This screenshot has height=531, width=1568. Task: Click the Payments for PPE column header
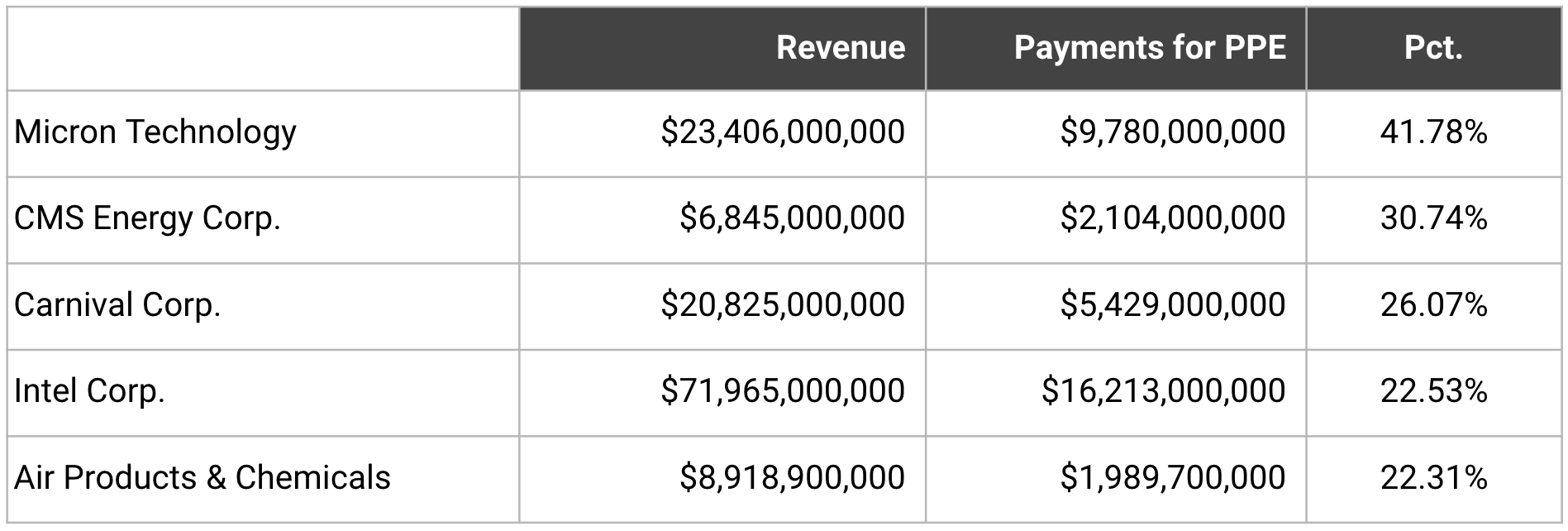click(1149, 48)
